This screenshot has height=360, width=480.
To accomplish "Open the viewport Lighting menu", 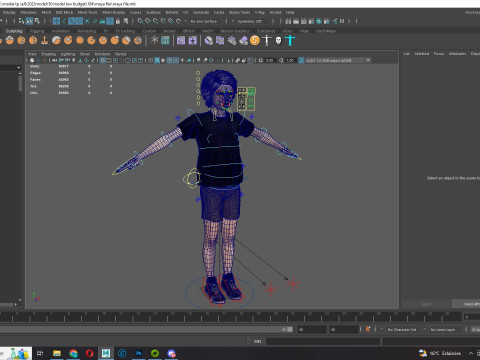I will coord(68,54).
